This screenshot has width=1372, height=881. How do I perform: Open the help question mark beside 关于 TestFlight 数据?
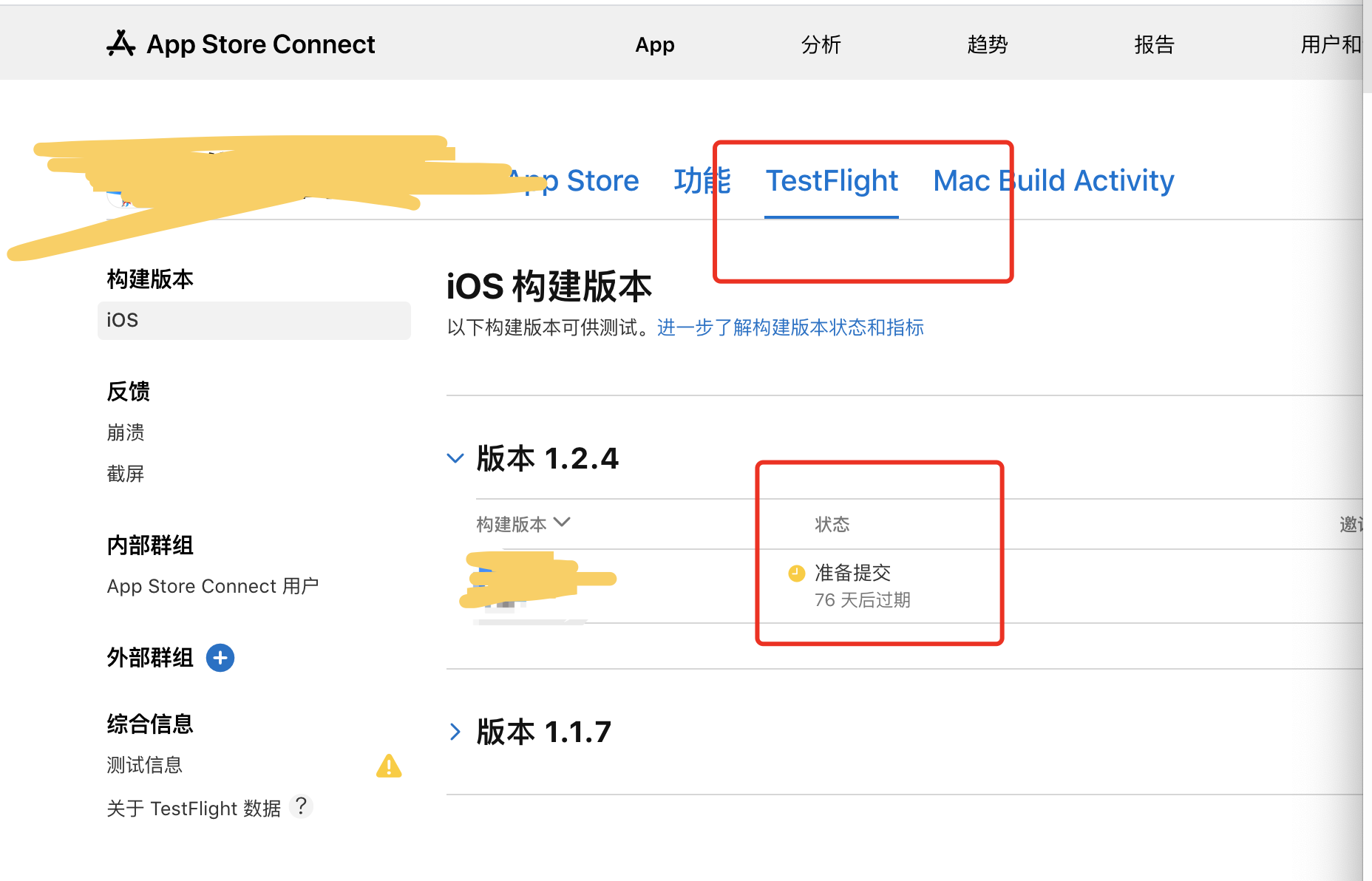pyautogui.click(x=302, y=807)
